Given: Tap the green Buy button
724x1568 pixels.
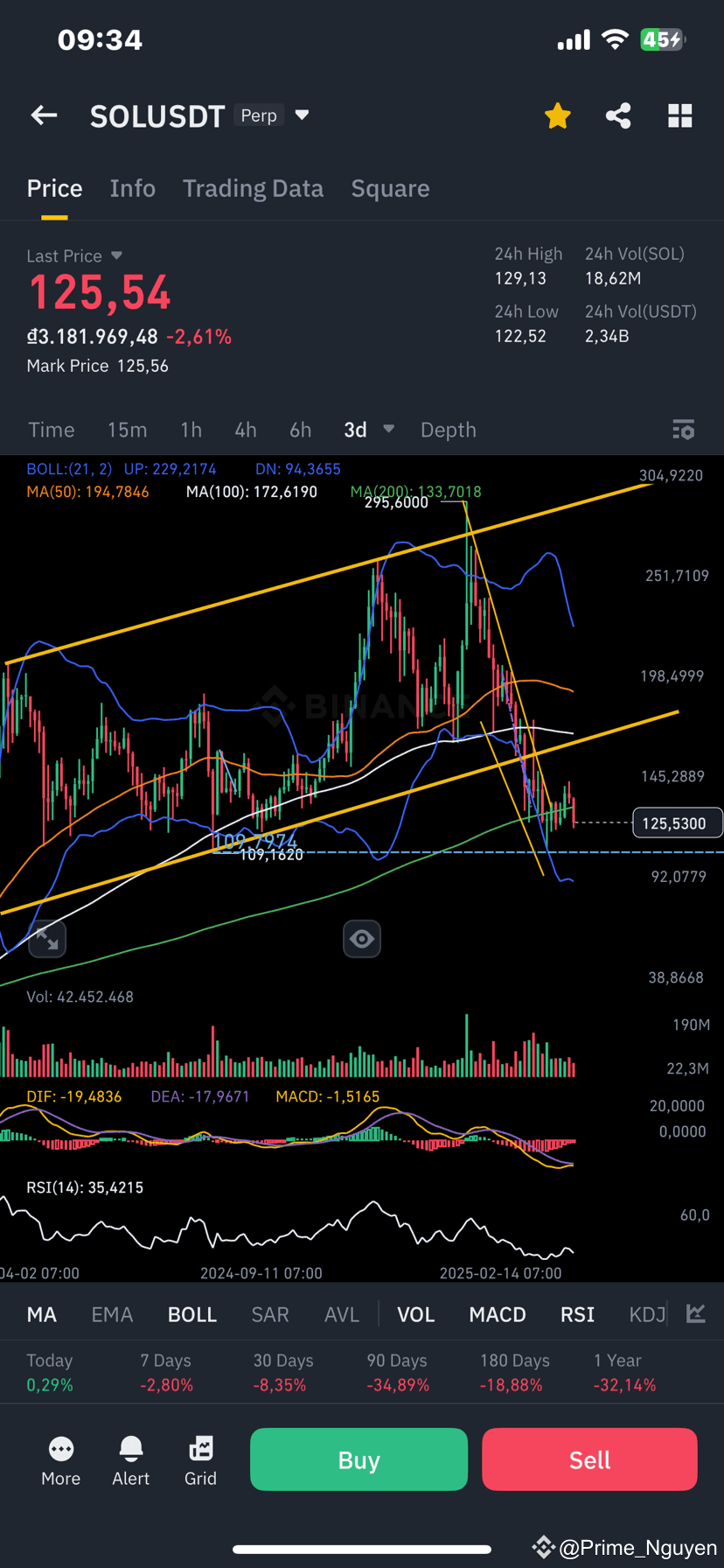Looking at the screenshot, I should tap(359, 1459).
